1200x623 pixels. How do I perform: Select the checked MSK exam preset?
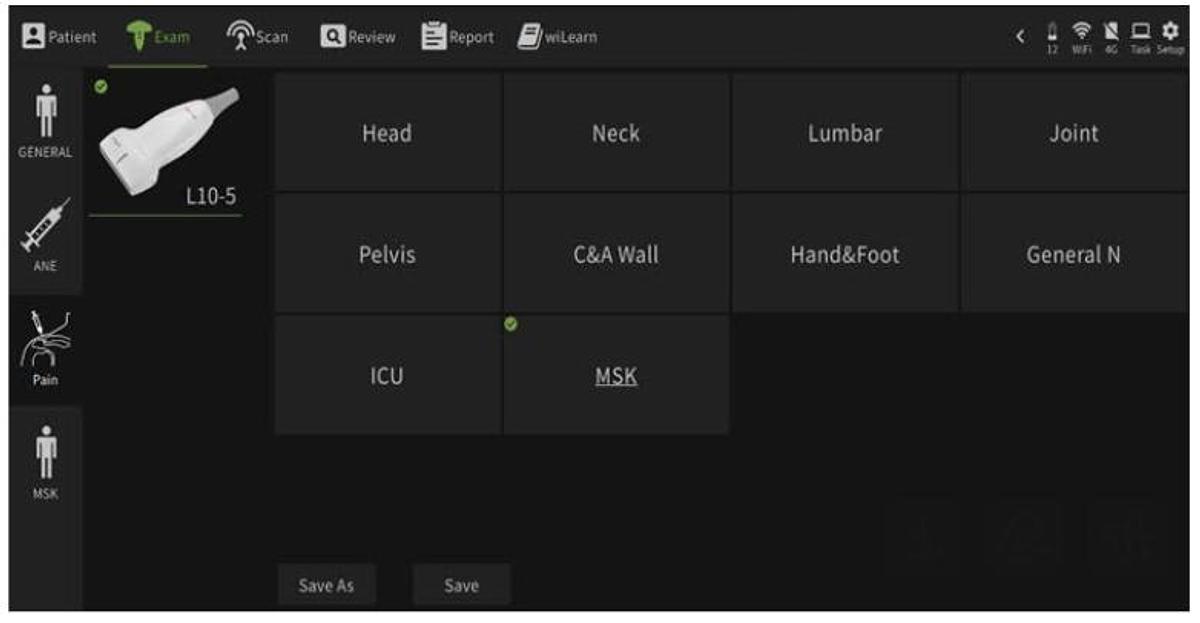coord(616,376)
